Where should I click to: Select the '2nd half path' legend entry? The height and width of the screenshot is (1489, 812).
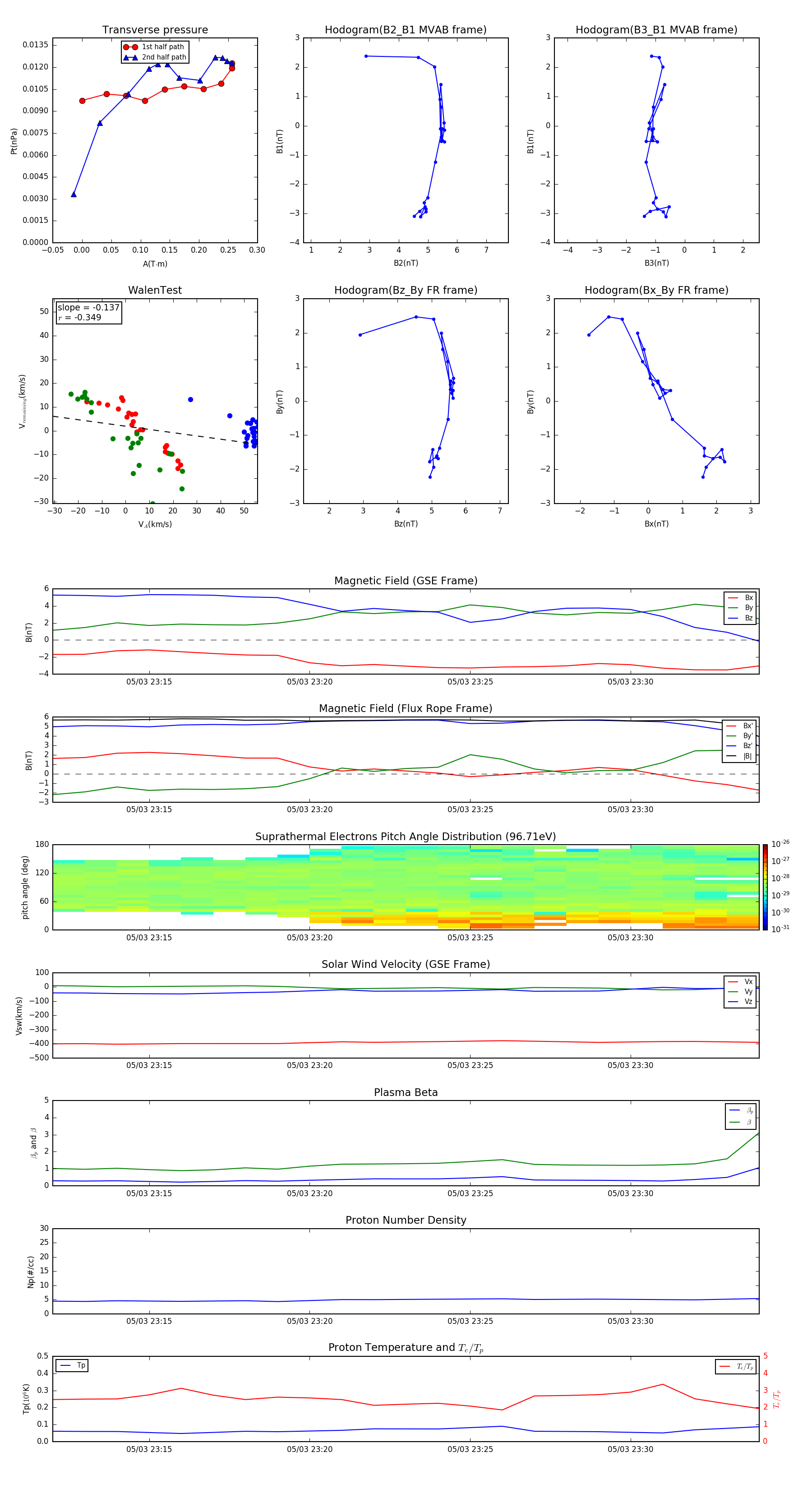[155, 57]
